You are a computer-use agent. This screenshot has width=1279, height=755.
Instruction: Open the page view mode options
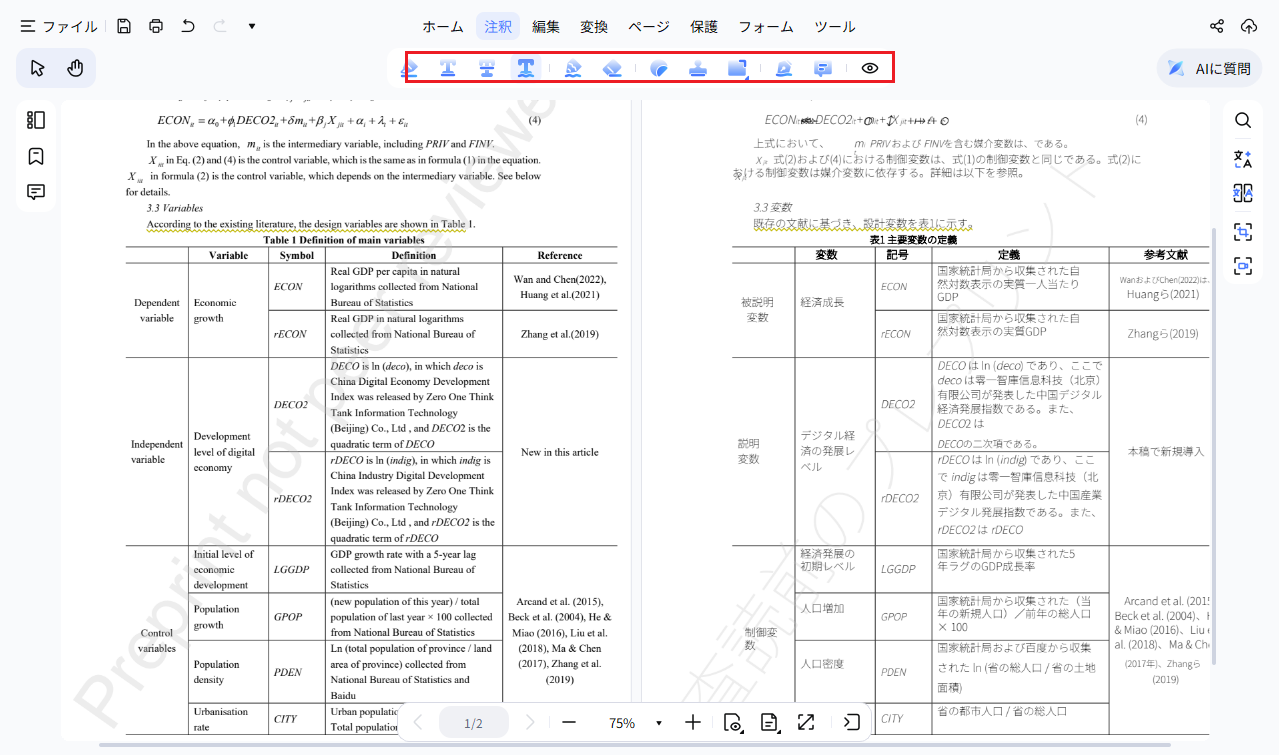pos(733,722)
